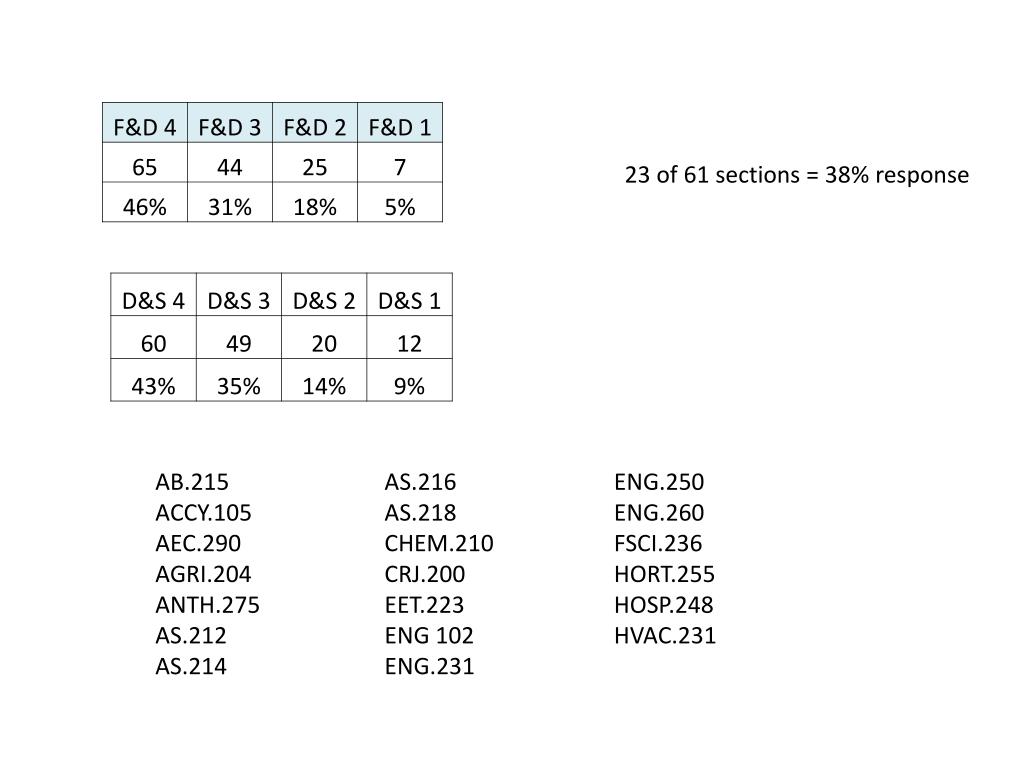Click the CHEM.210 course entry

439,543
